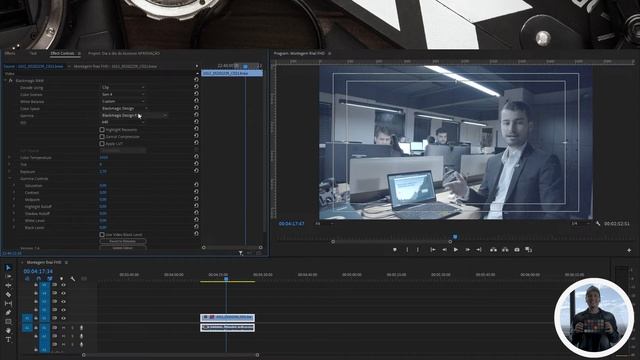Click Mark Out in Program monitor

coord(418,250)
